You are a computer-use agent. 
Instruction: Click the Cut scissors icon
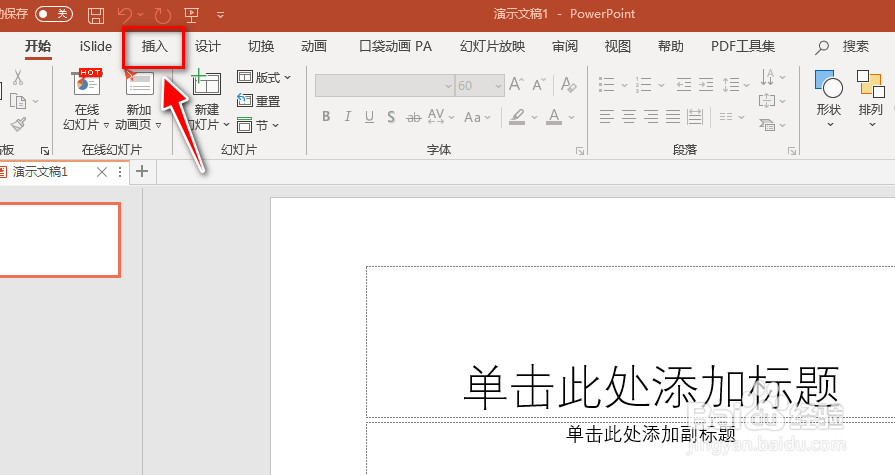tap(18, 77)
